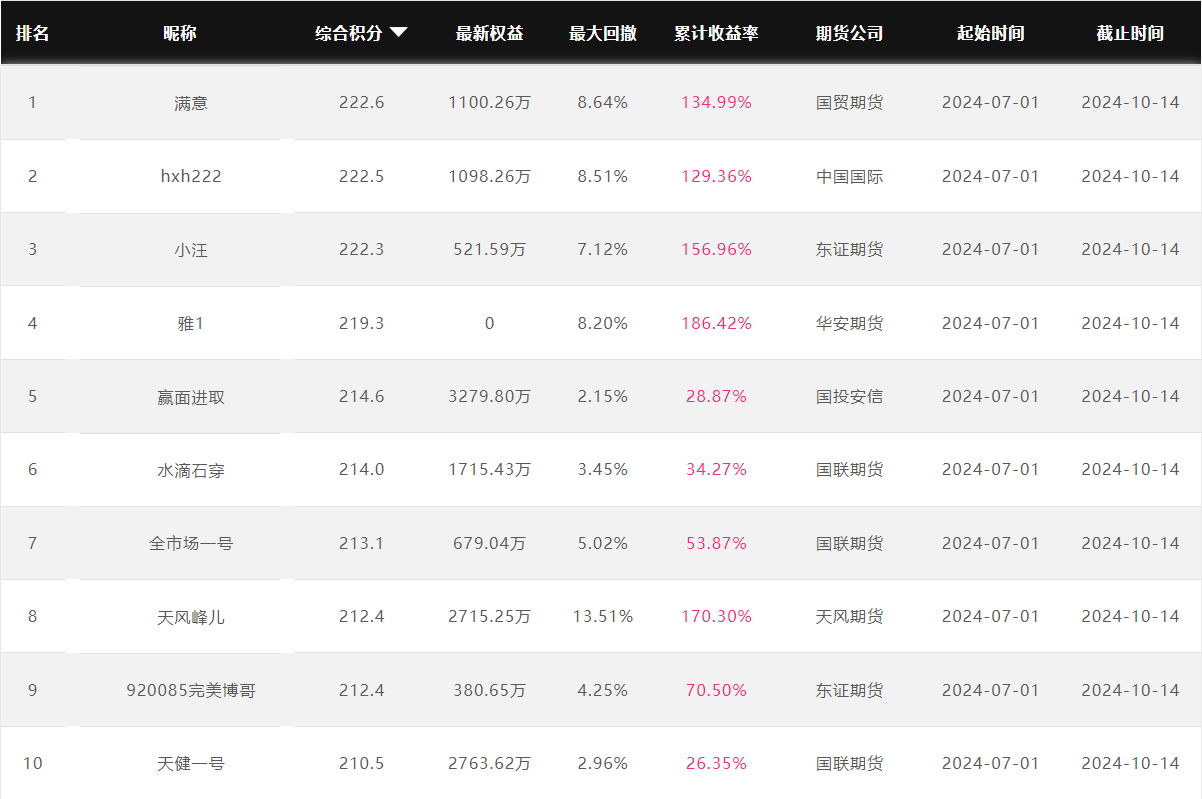Select the 累计收益率 column header
1202x799 pixels.
(716, 33)
